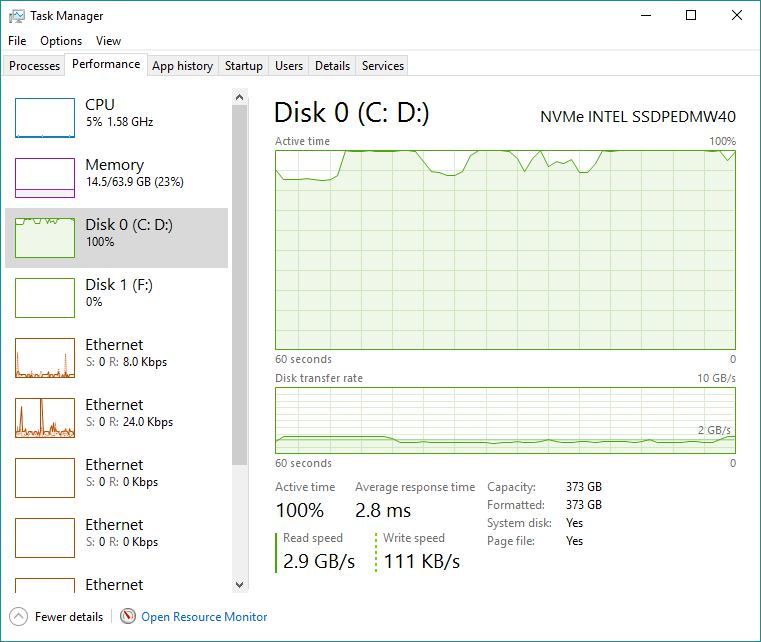Open the Users tab

(289, 66)
